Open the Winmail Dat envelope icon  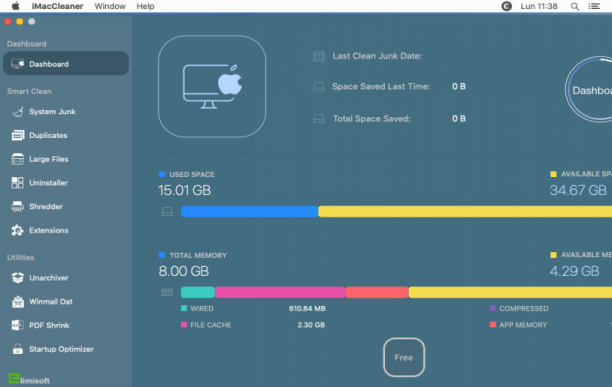(18, 302)
